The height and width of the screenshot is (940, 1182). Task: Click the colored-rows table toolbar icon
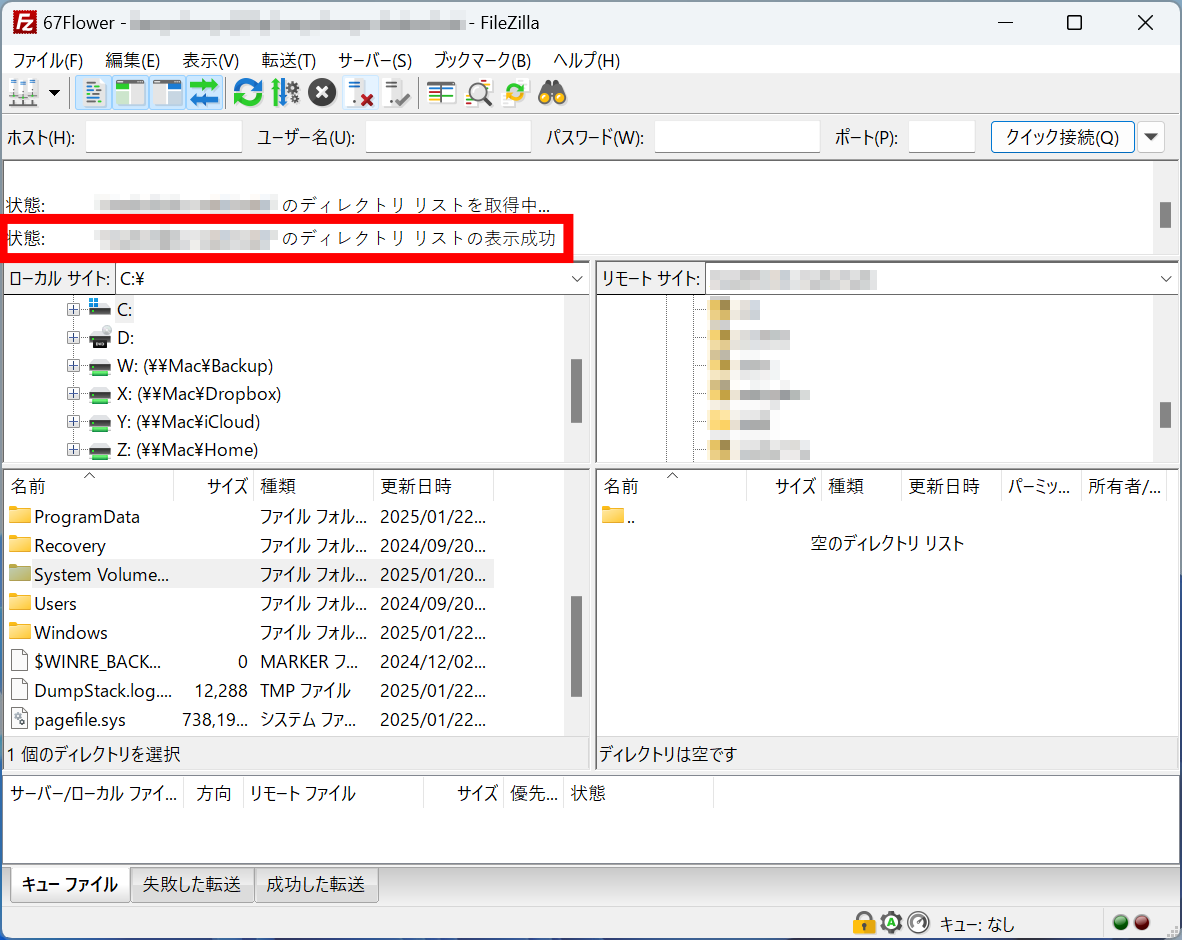click(x=441, y=93)
